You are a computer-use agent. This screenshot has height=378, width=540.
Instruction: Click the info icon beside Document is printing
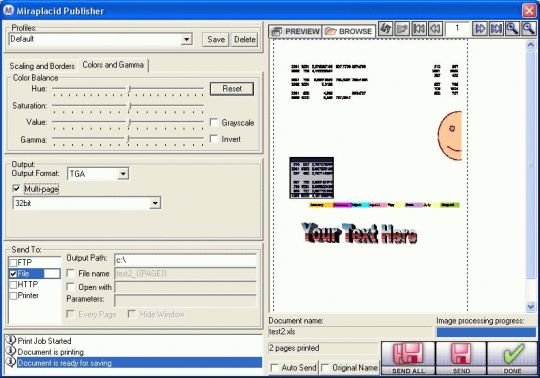click(11, 351)
